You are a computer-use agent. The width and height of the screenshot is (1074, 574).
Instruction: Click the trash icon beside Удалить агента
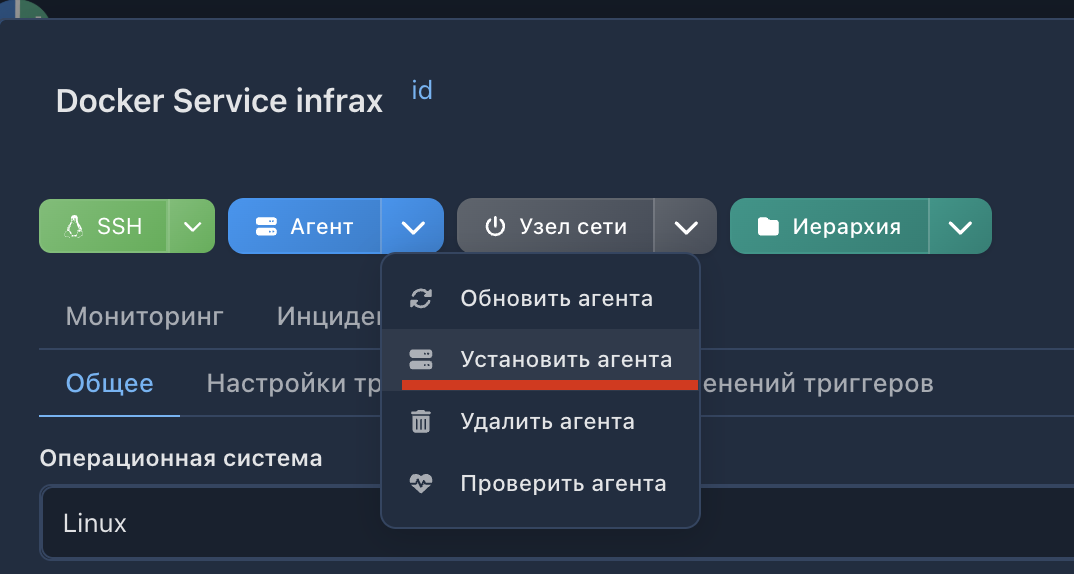coord(421,422)
